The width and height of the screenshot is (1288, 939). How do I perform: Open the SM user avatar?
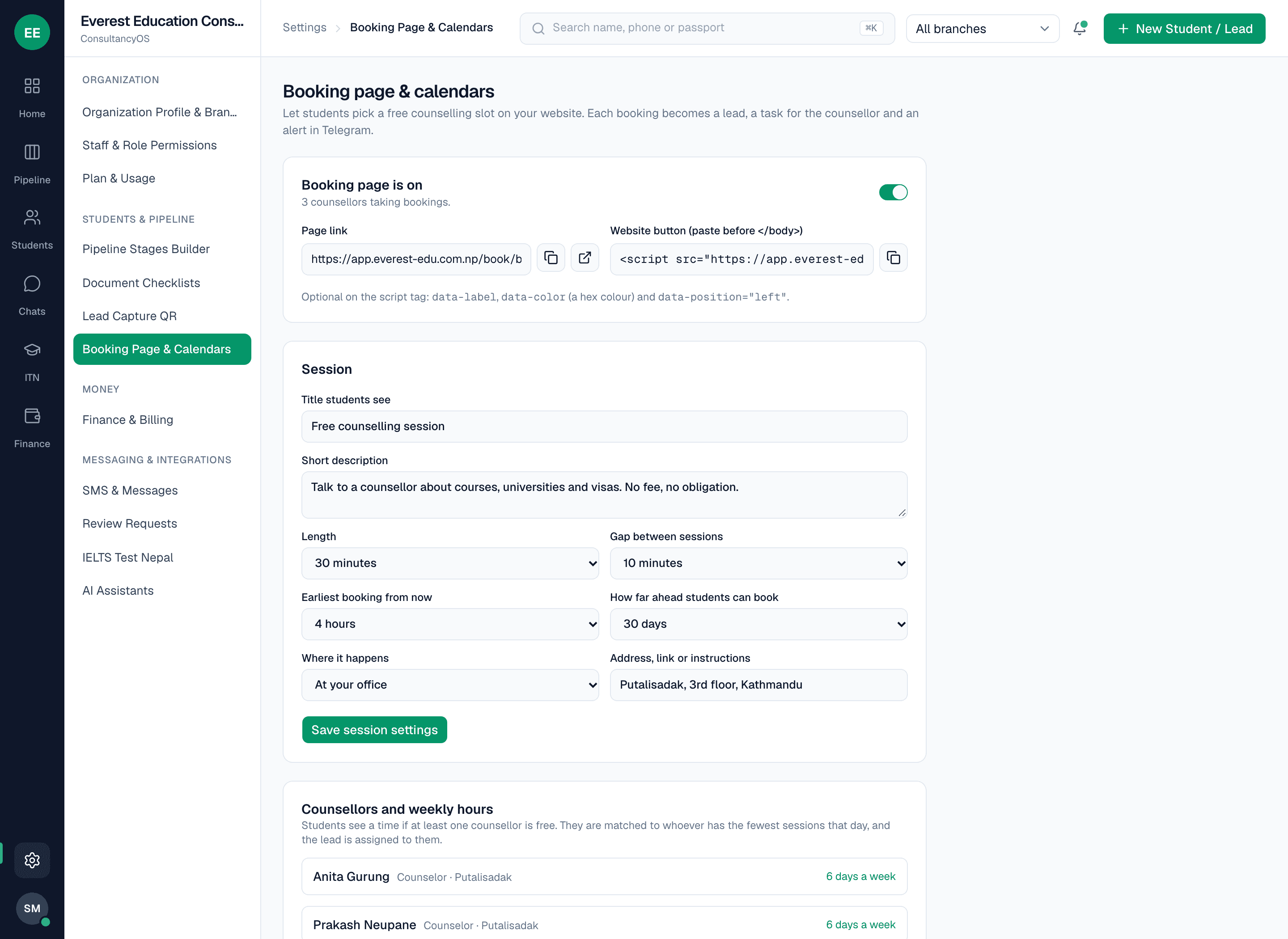pos(32,908)
